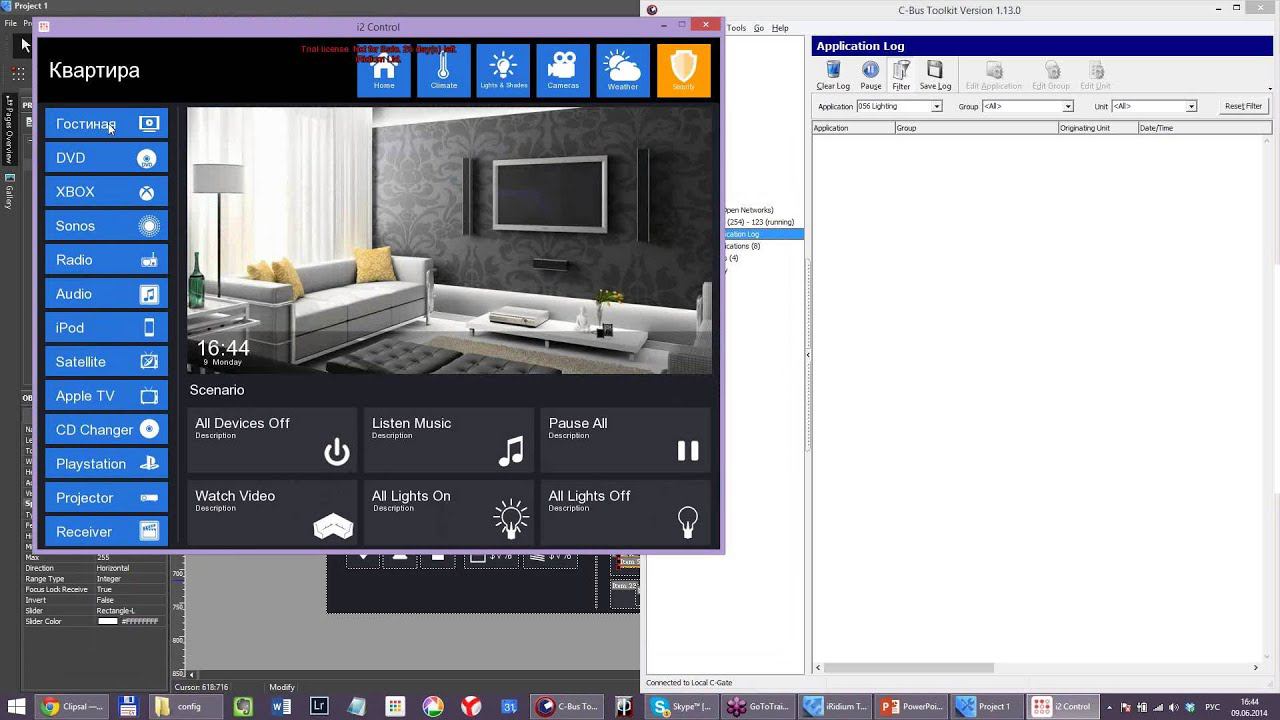Open the Climate panel icon
The image size is (1280, 720).
point(443,70)
